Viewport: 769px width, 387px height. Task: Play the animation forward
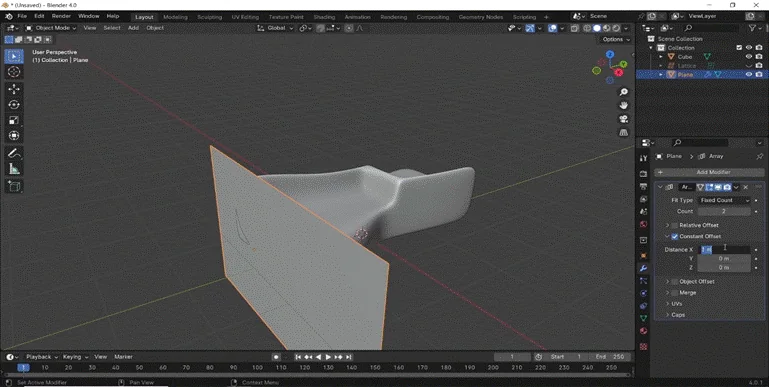pos(329,357)
